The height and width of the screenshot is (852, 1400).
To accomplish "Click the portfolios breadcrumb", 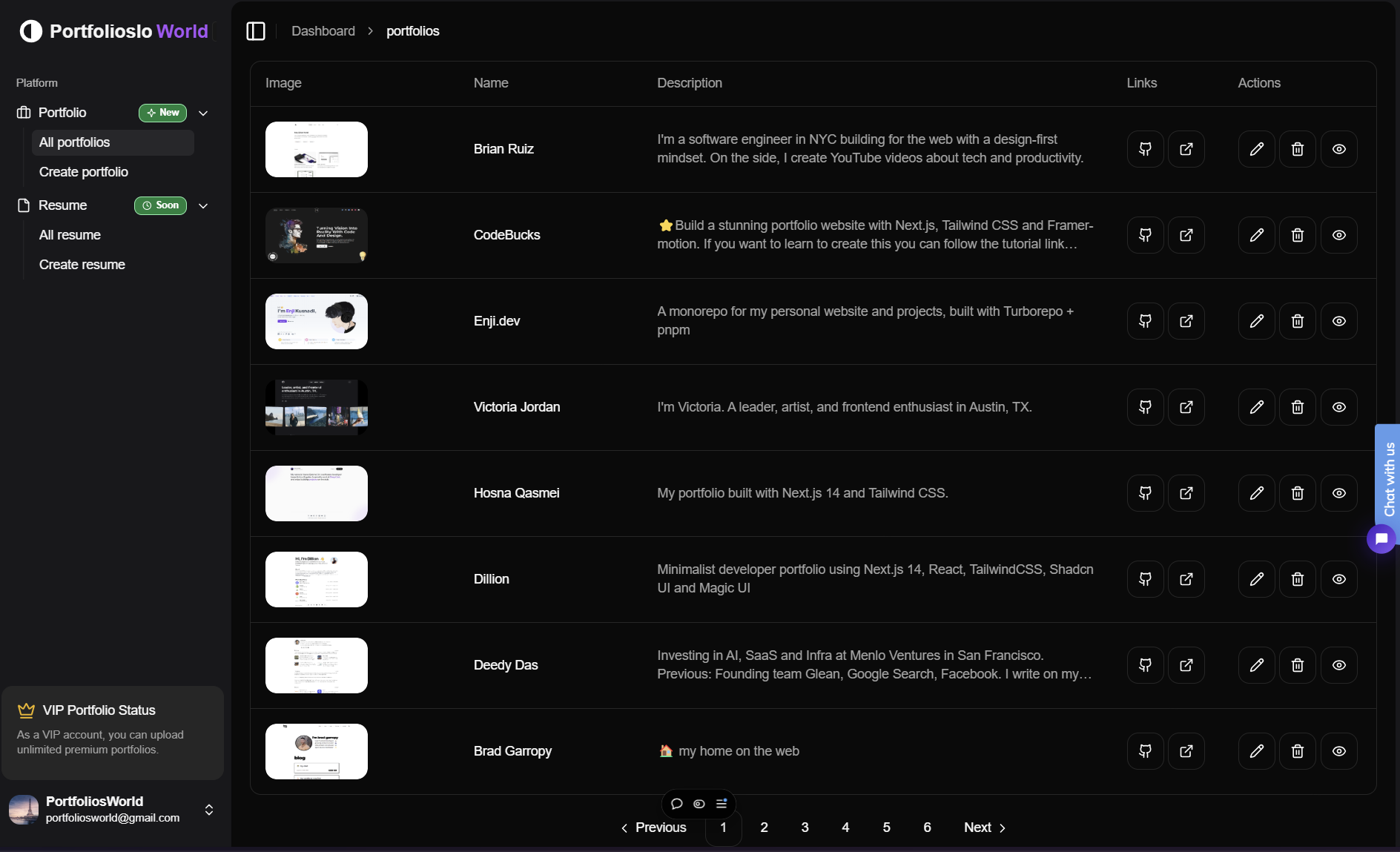I will (x=413, y=31).
